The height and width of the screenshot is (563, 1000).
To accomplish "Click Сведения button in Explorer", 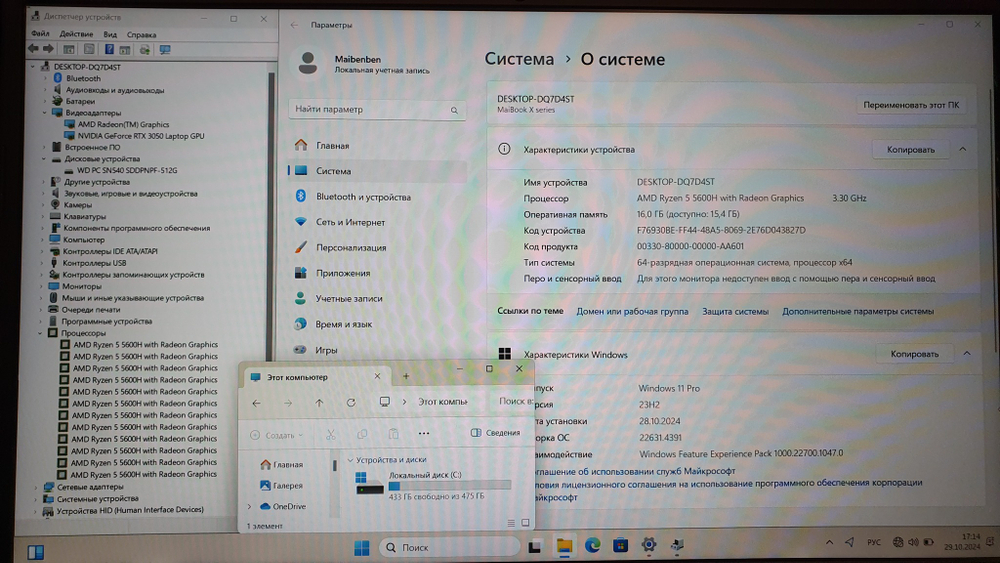I will tap(496, 433).
